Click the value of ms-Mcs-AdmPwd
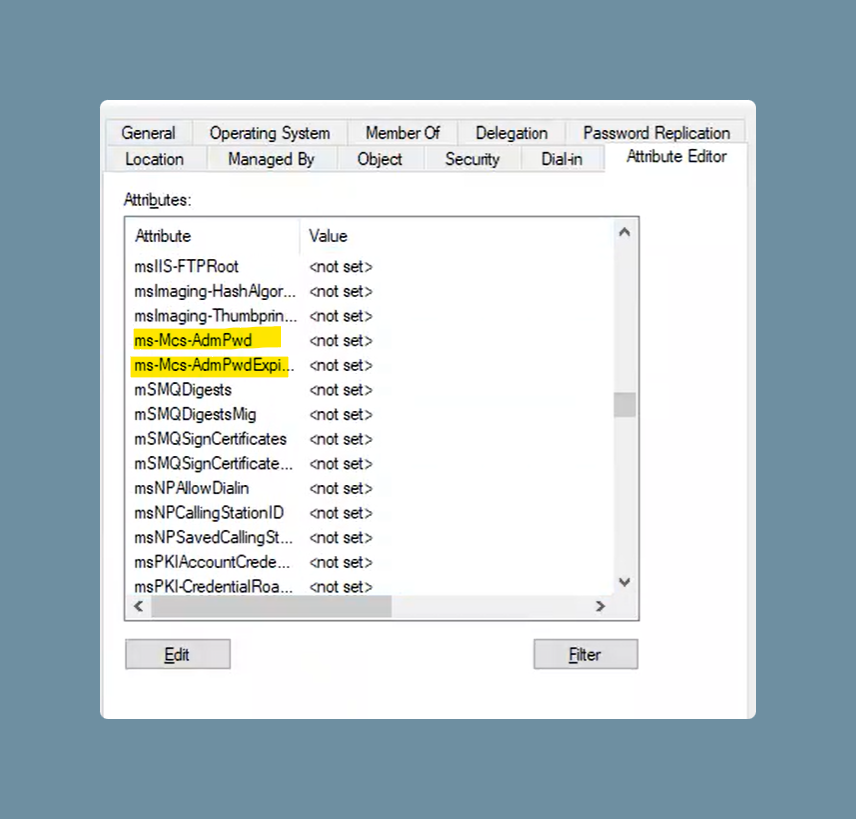 341,340
